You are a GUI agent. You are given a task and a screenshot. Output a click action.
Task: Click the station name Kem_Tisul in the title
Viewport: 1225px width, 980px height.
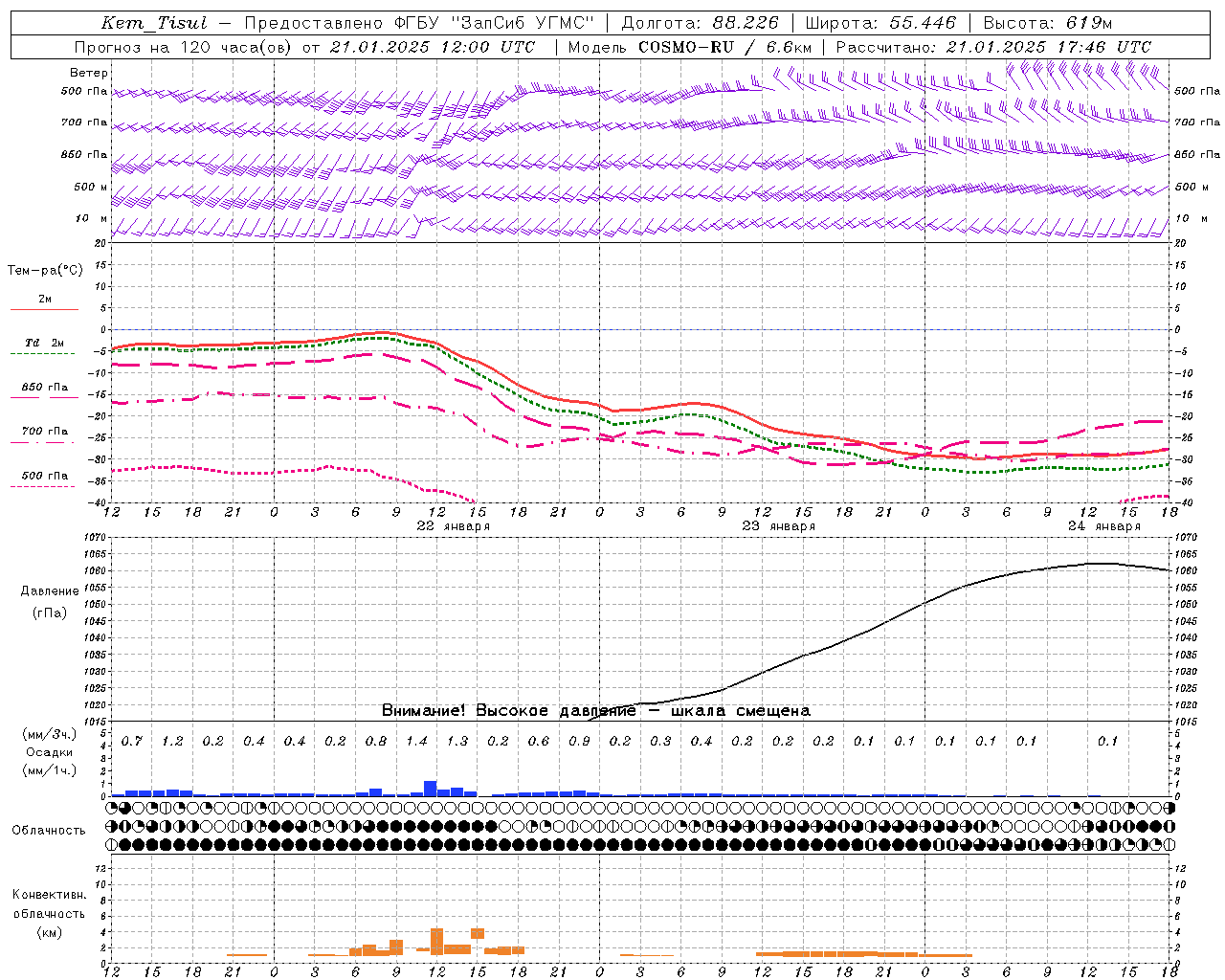tap(154, 23)
